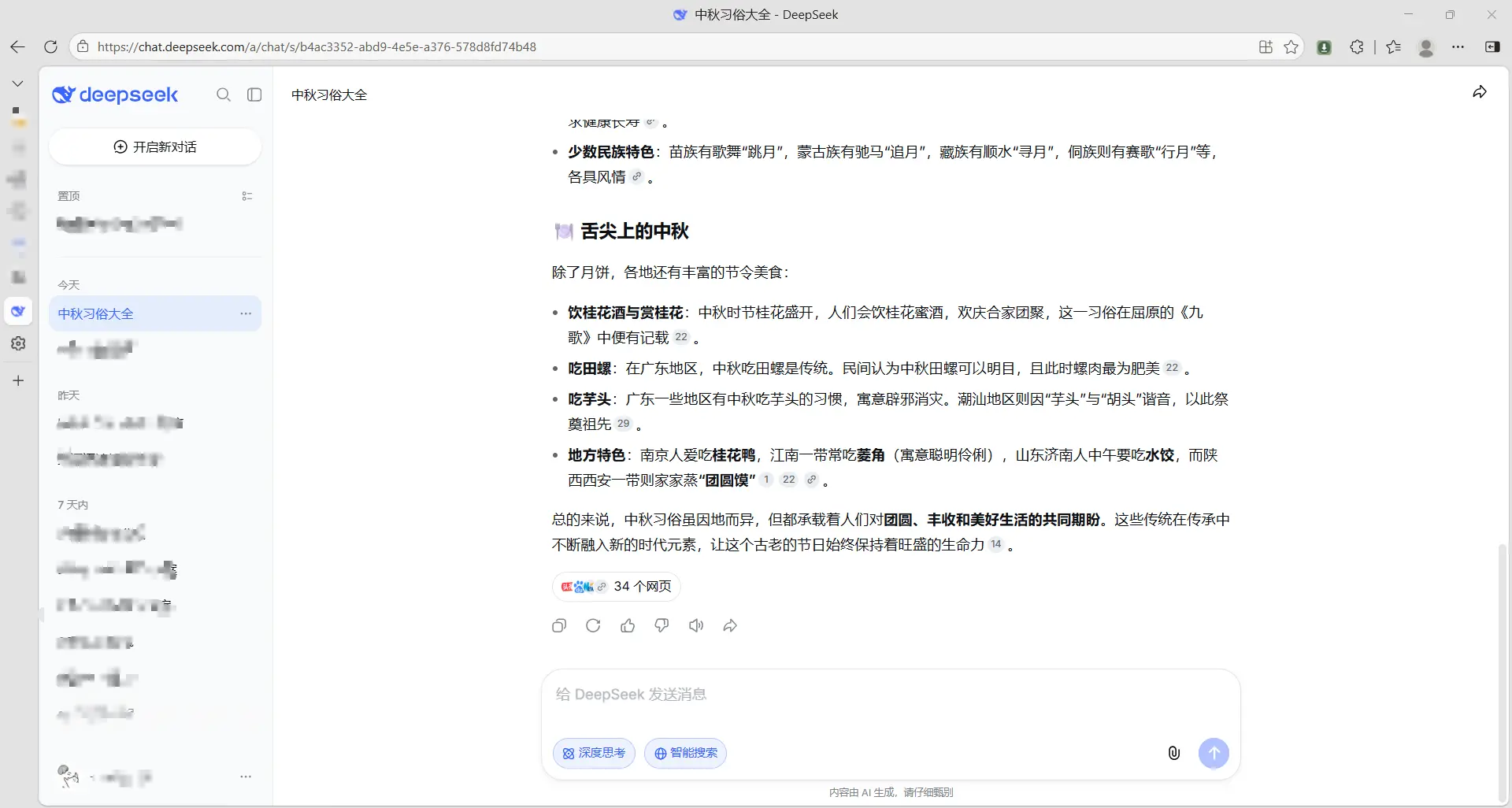Viewport: 1512px width, 808px height.
Task: Play response aloud speaker icon
Action: [696, 625]
